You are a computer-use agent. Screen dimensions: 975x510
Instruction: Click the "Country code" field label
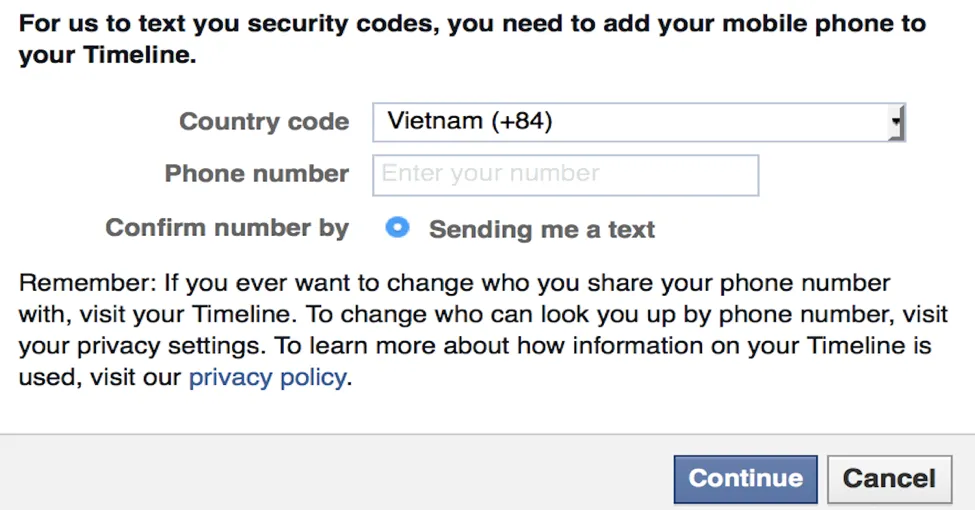click(x=264, y=122)
